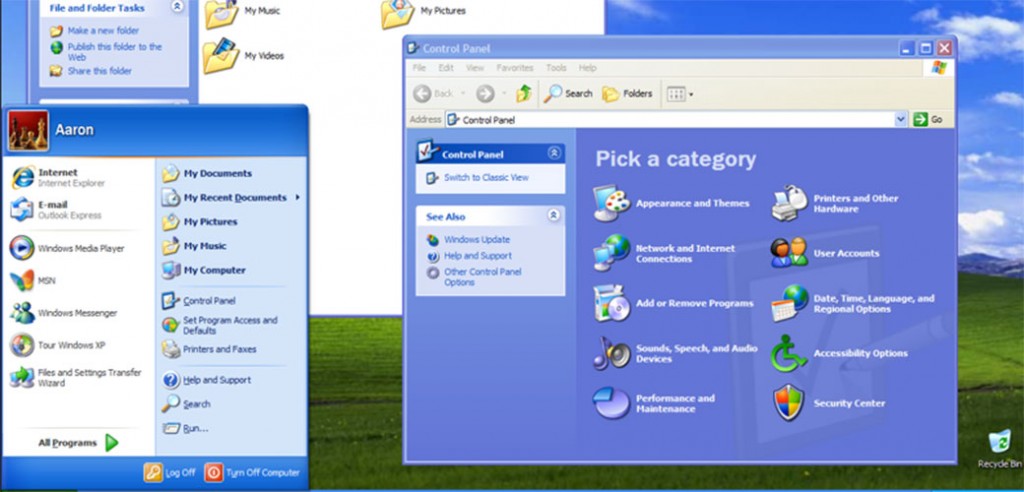This screenshot has height=492, width=1024.
Task: Click the Back toolbar button
Action: point(433,93)
